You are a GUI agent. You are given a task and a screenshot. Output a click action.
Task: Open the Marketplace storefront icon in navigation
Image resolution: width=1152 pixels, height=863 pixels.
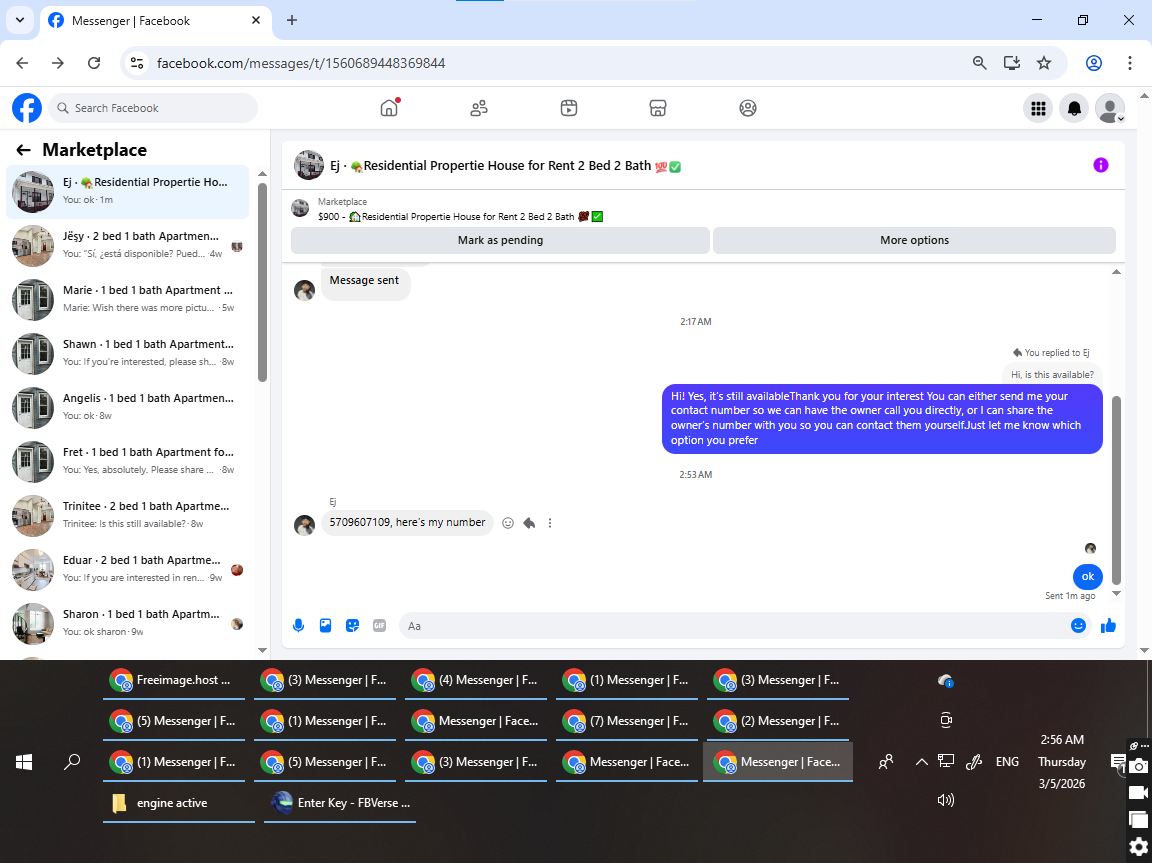(658, 108)
